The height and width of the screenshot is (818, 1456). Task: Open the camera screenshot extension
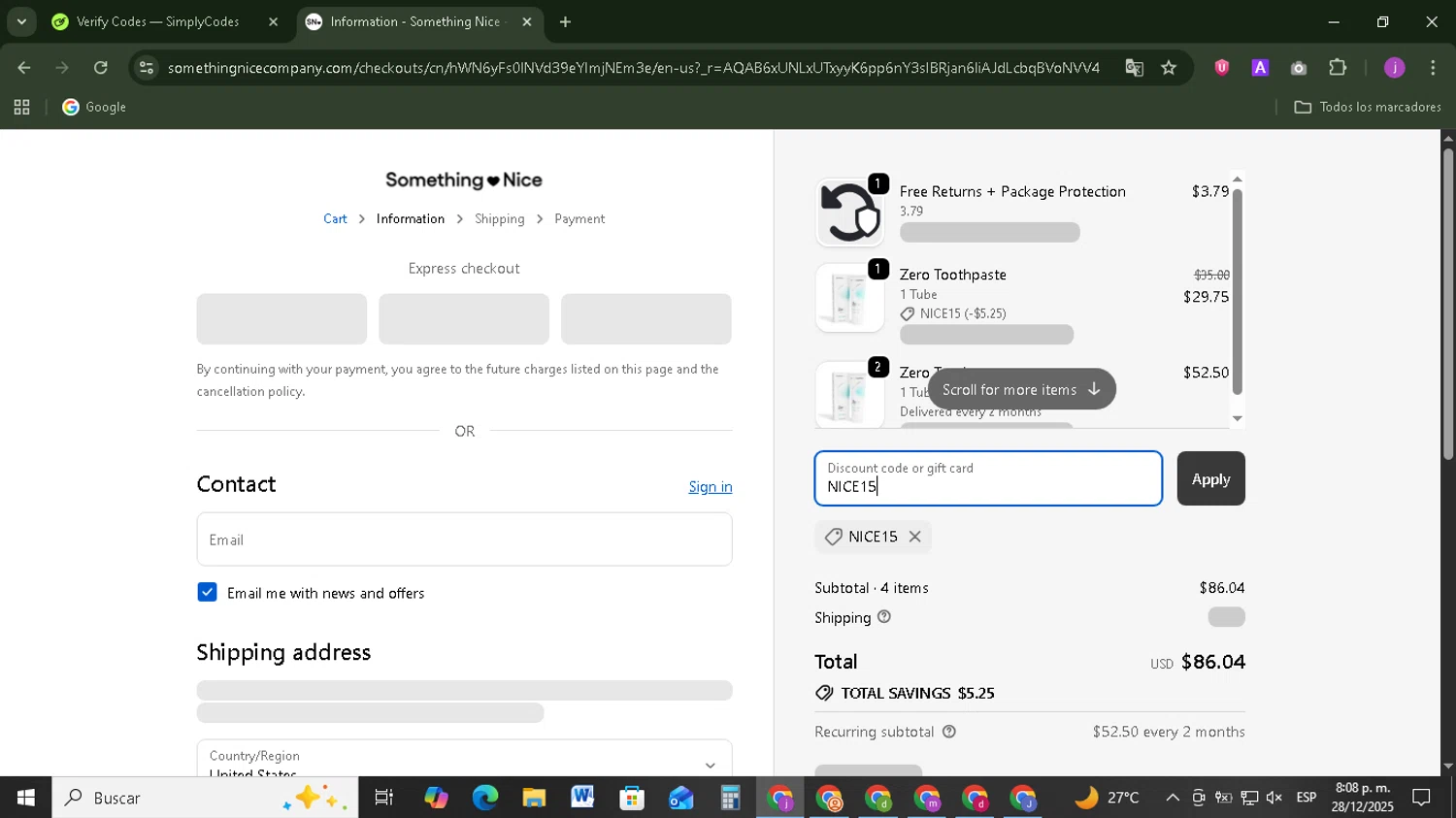coord(1299,68)
